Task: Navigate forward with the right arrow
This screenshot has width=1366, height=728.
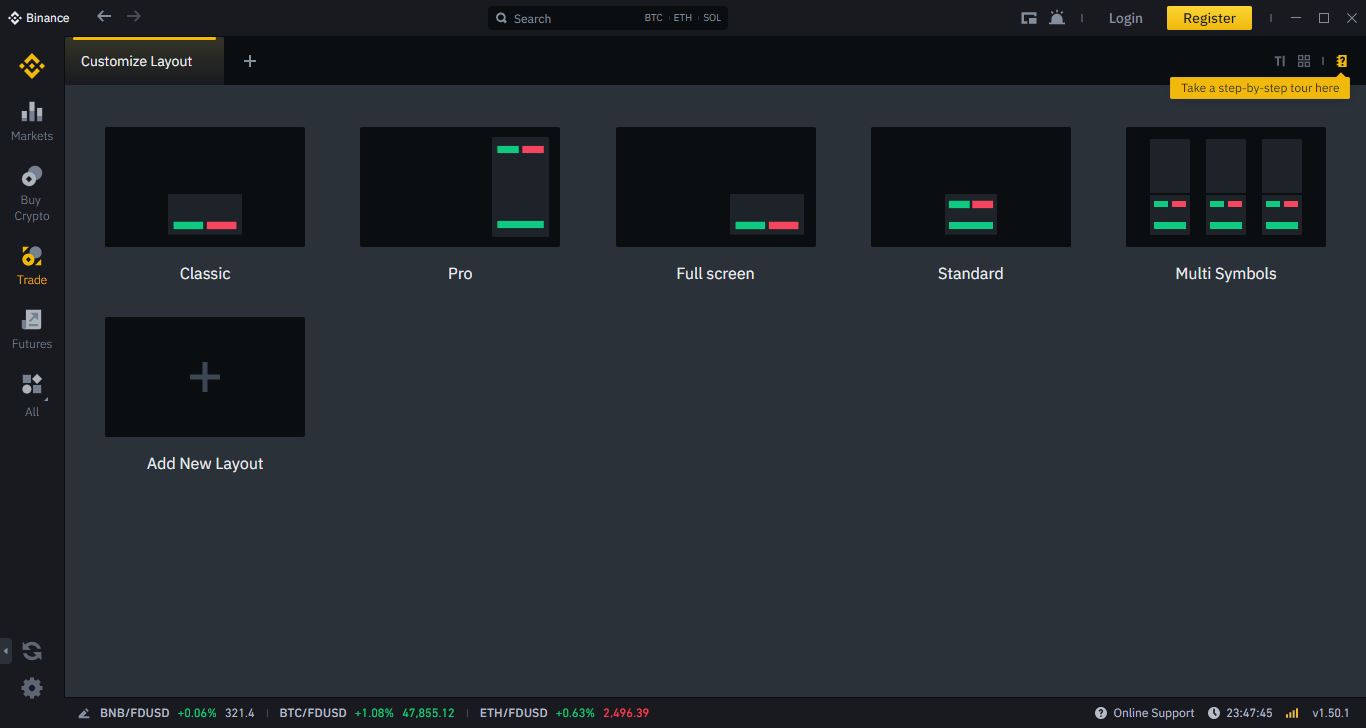Action: 134,16
